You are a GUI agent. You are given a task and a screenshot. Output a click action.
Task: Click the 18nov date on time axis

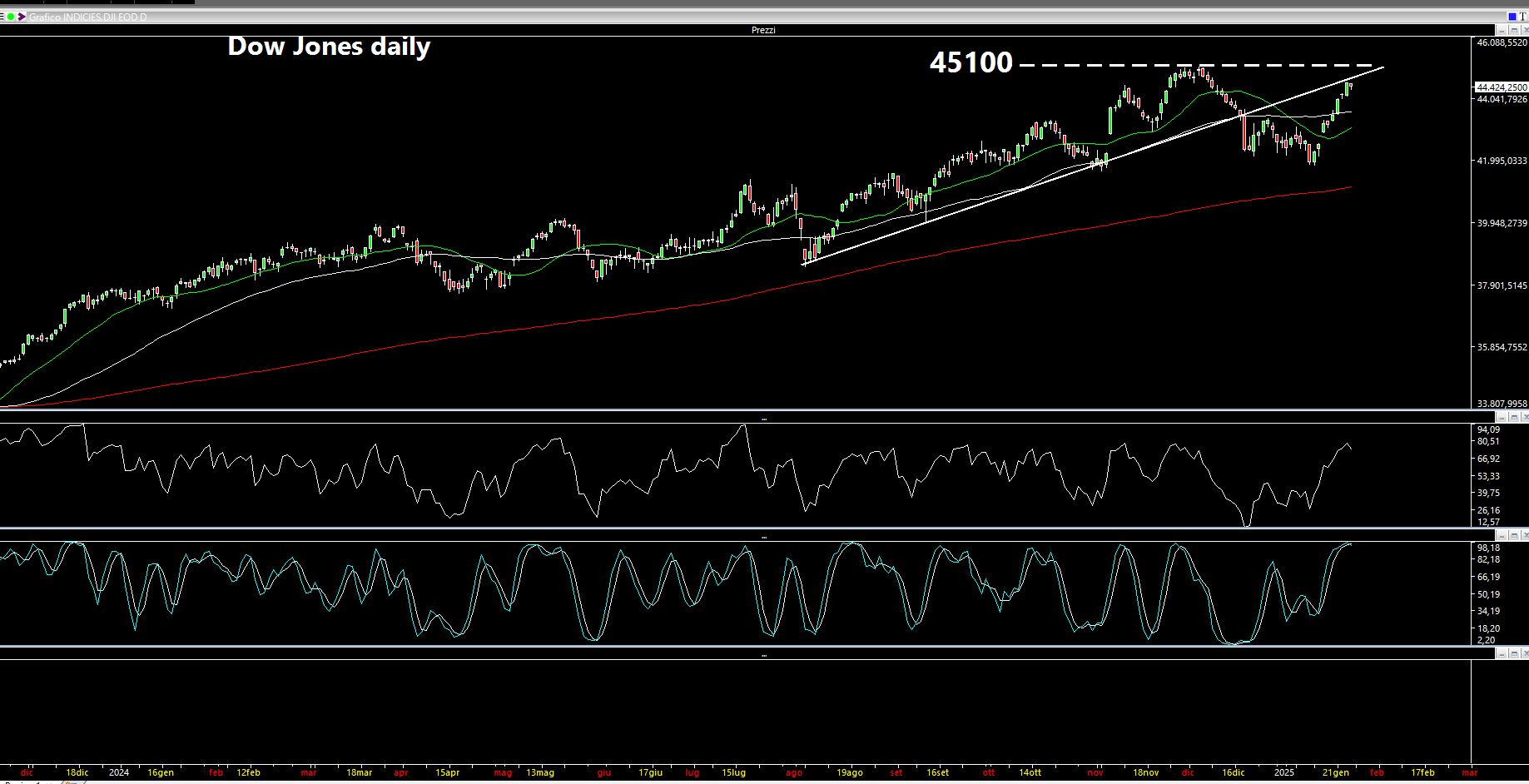[1146, 772]
